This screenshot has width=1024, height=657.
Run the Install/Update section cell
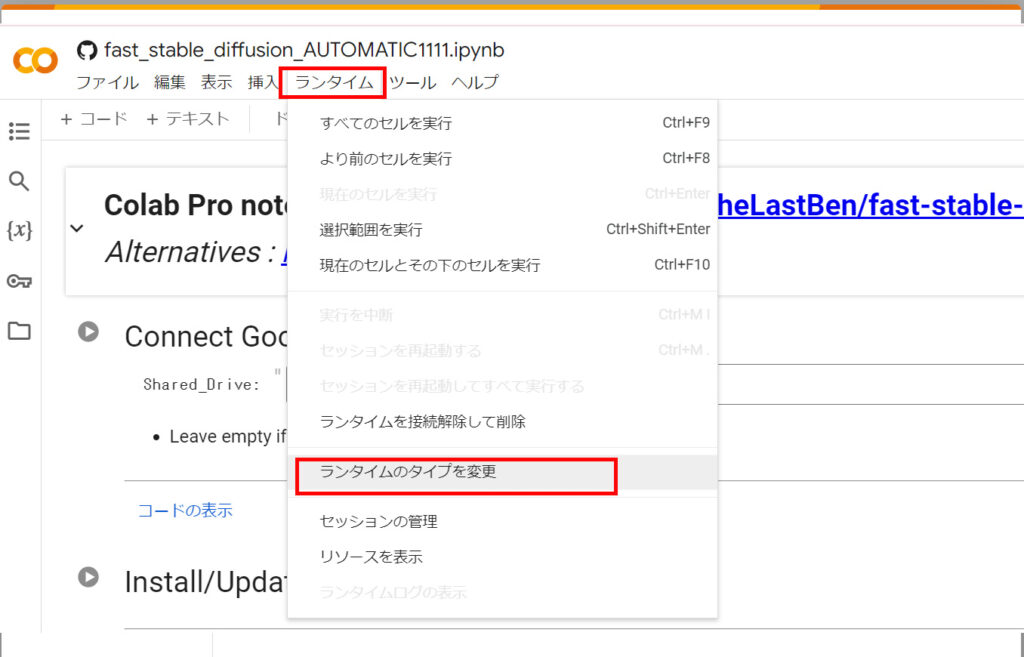(x=89, y=578)
